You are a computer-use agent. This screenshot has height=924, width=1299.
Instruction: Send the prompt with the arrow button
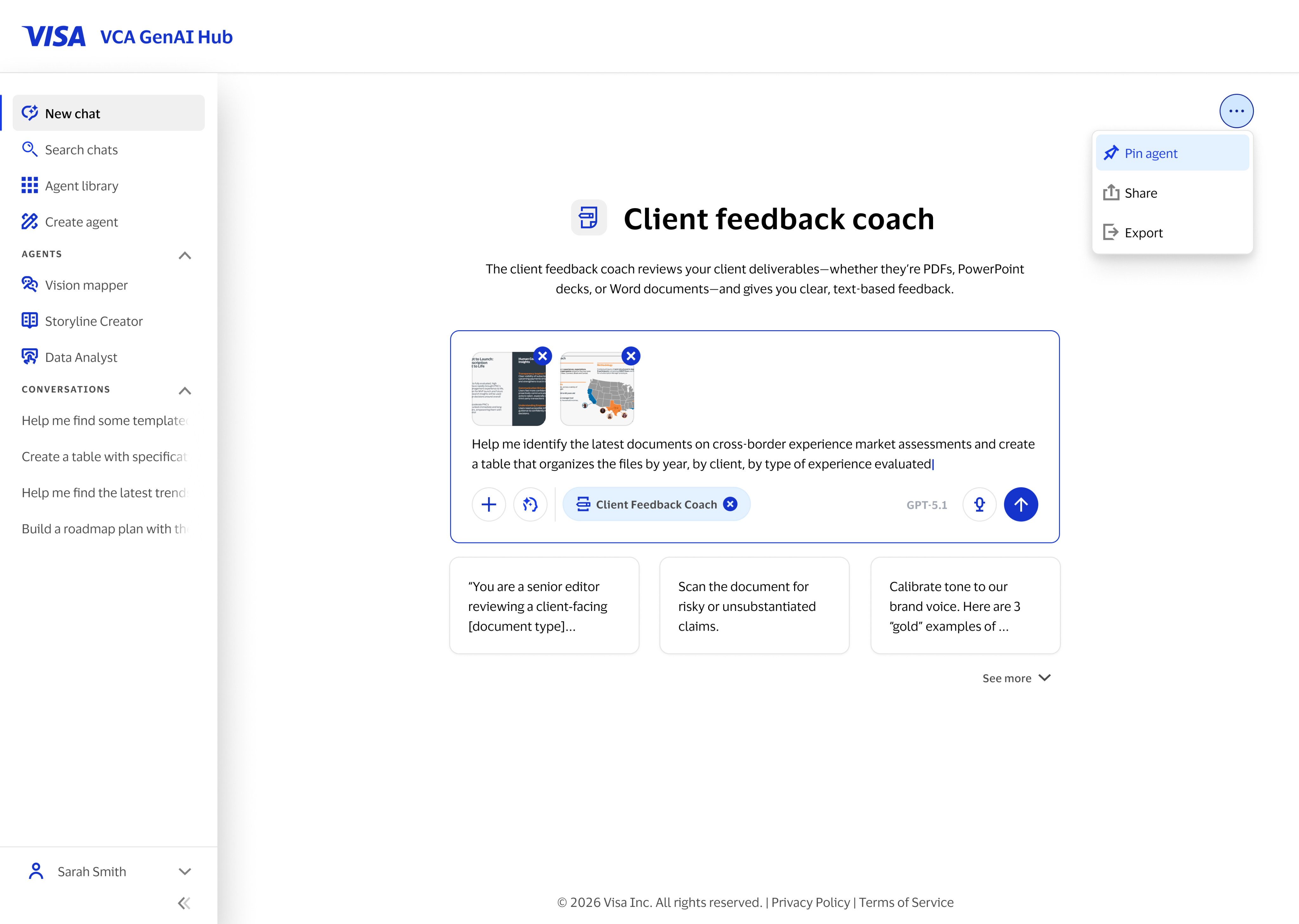1021,504
